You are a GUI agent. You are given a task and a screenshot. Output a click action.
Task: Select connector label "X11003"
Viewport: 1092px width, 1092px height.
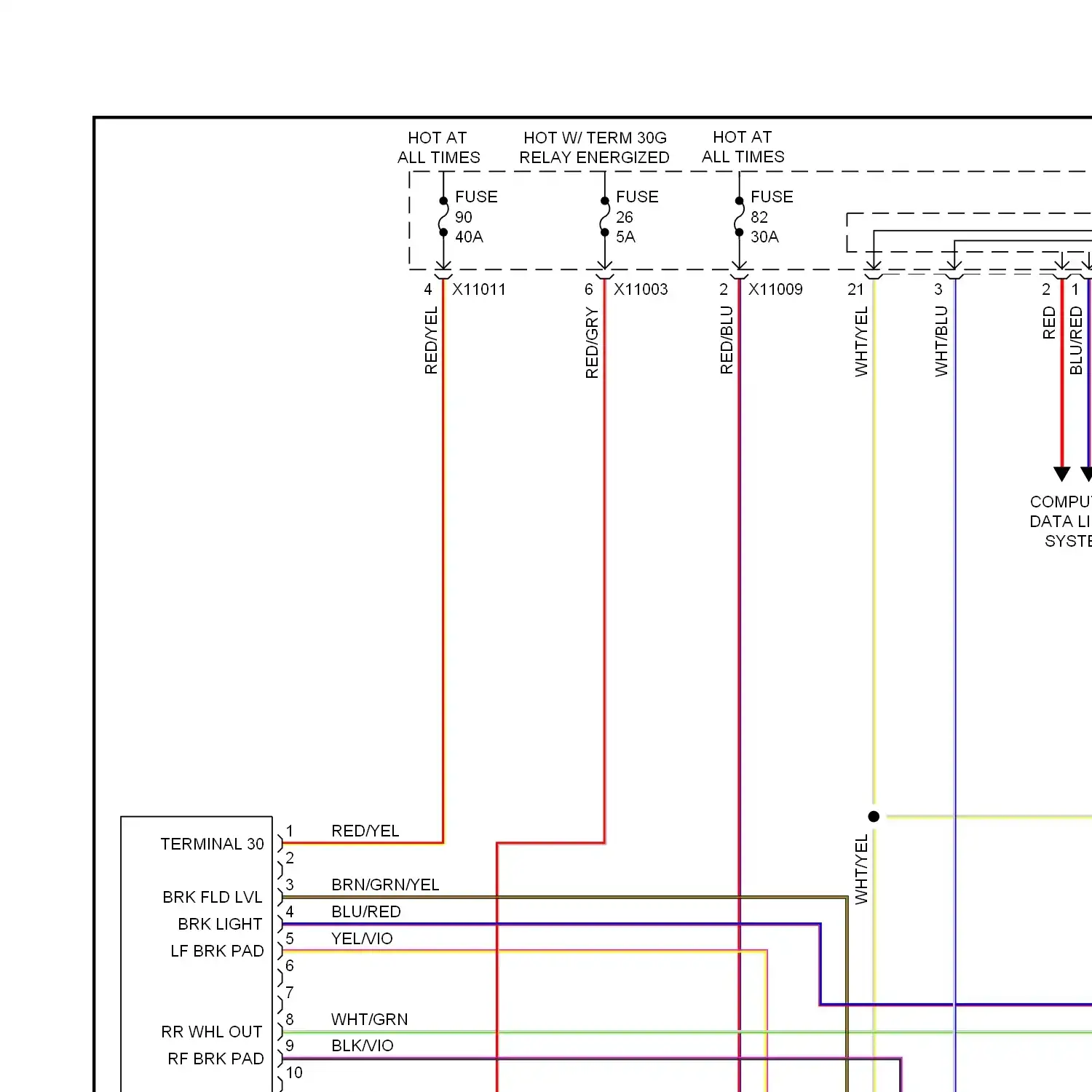click(x=641, y=289)
